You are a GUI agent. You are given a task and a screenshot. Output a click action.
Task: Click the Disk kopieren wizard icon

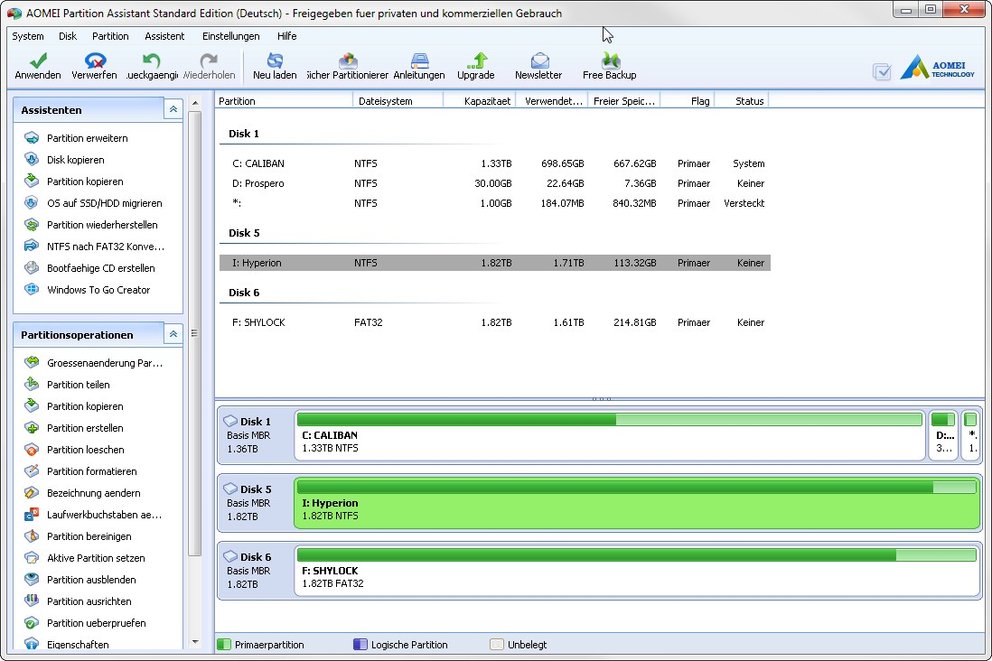click(32, 159)
